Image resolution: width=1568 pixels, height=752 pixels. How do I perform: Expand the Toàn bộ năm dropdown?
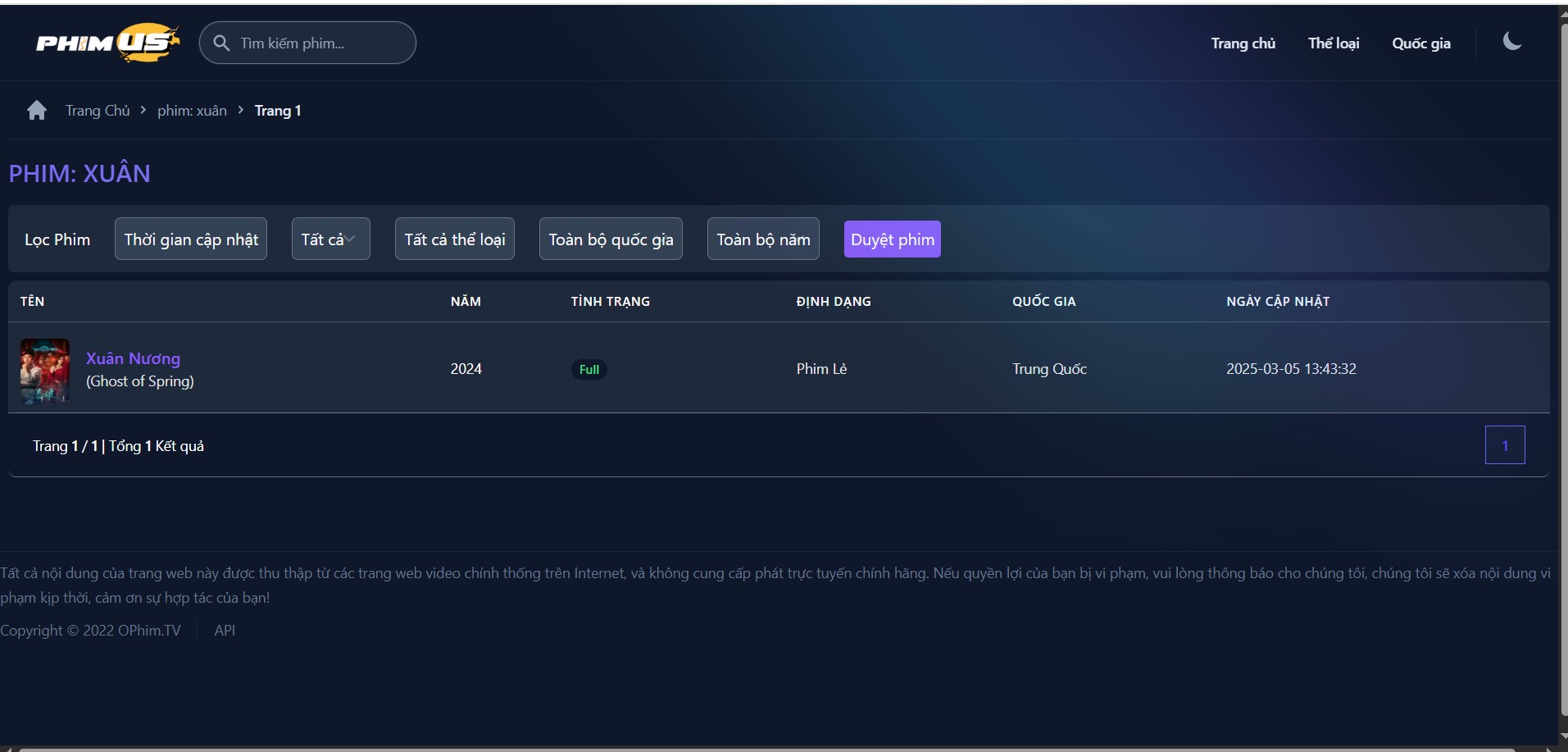pos(762,239)
